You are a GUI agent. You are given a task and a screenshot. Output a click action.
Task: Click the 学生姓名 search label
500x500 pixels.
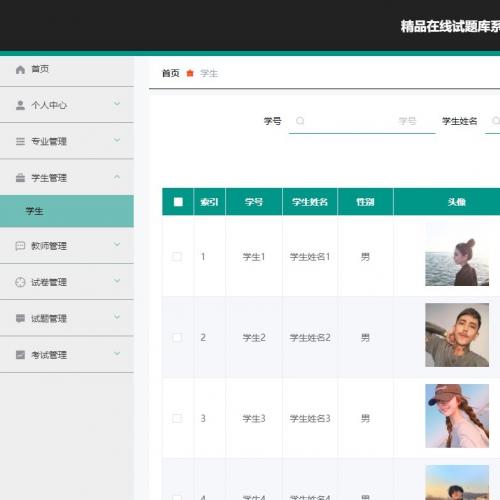(459, 121)
